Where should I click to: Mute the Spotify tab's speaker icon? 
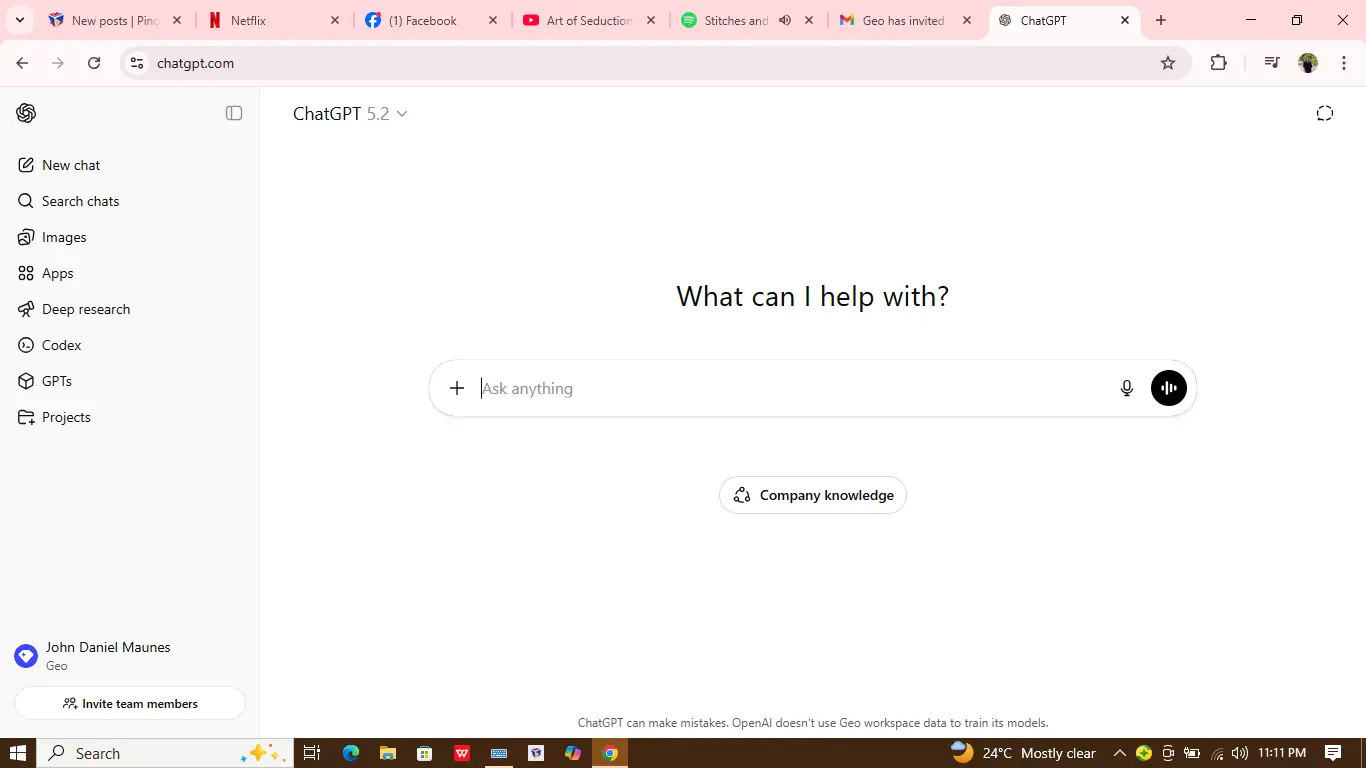(x=785, y=20)
